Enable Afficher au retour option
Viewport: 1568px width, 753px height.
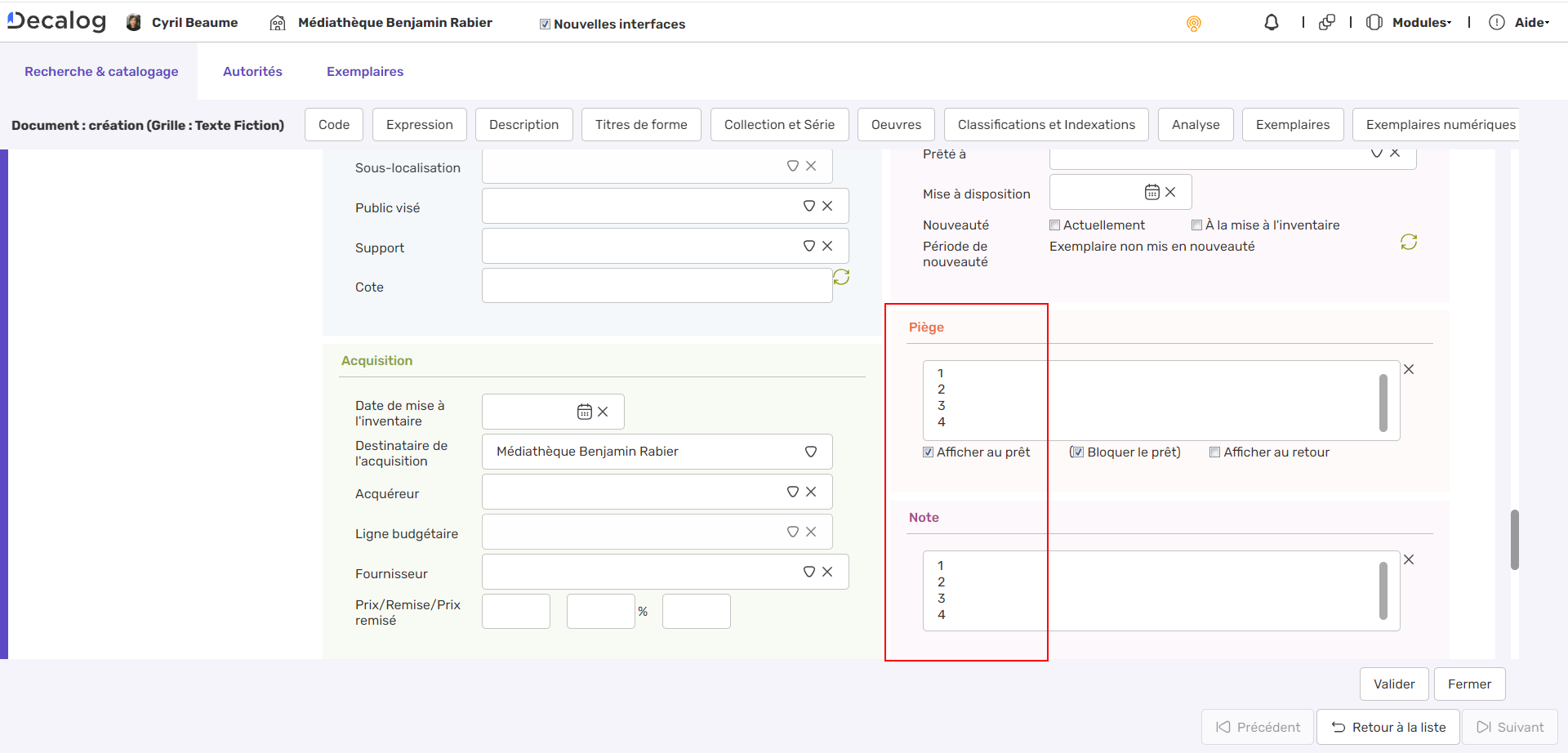click(1214, 452)
